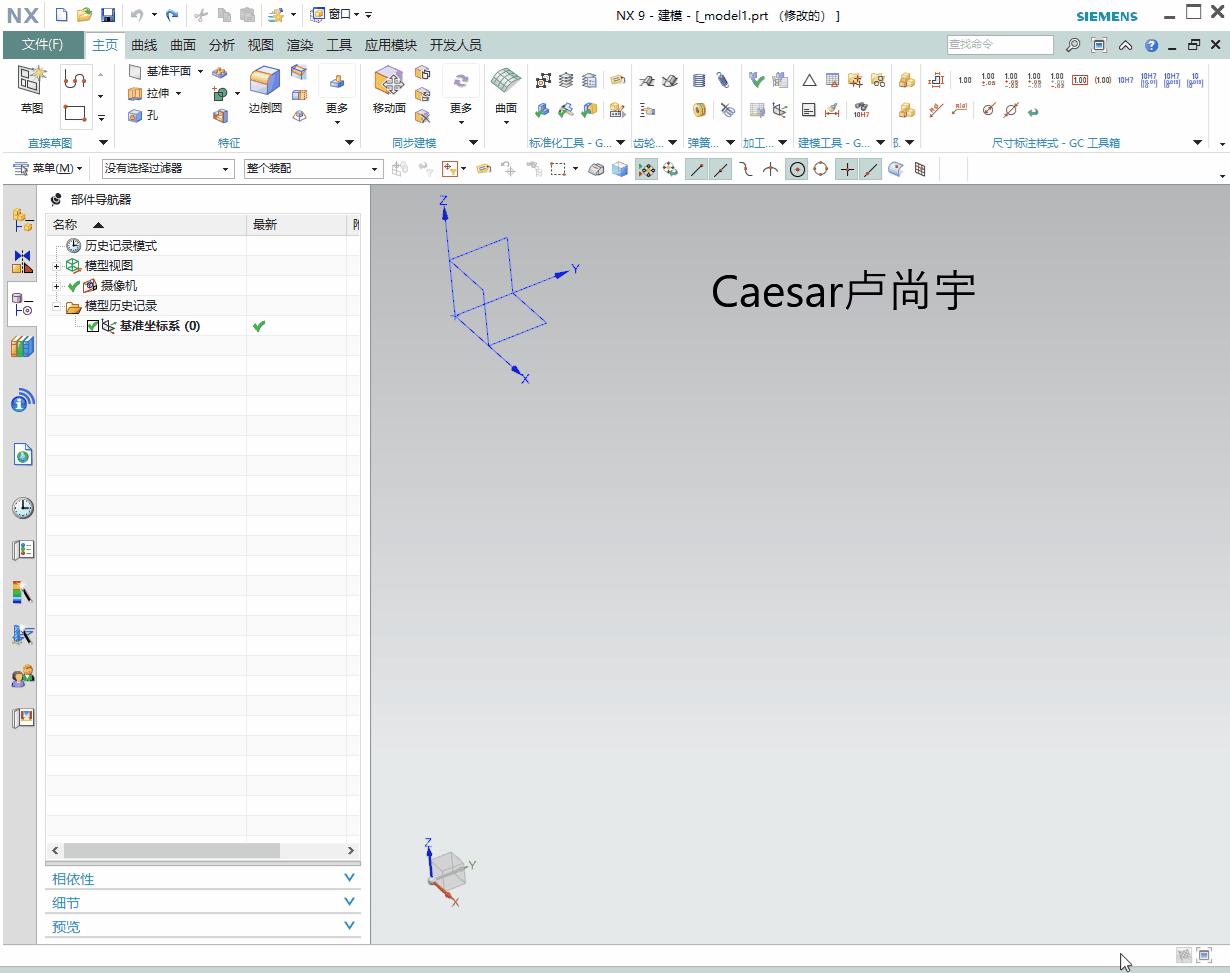
Task: Choose the 移动面 (Move Face) tool
Action: [x=388, y=81]
